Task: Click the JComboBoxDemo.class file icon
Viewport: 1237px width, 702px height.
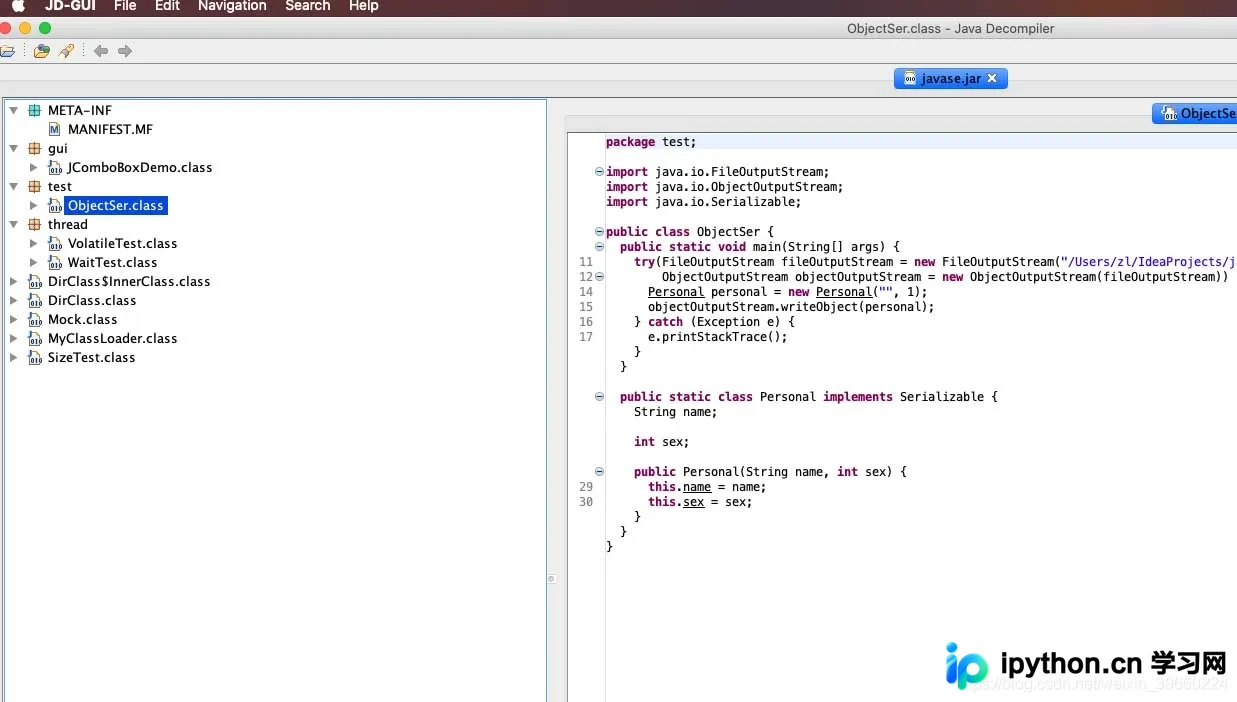Action: pyautogui.click(x=55, y=167)
